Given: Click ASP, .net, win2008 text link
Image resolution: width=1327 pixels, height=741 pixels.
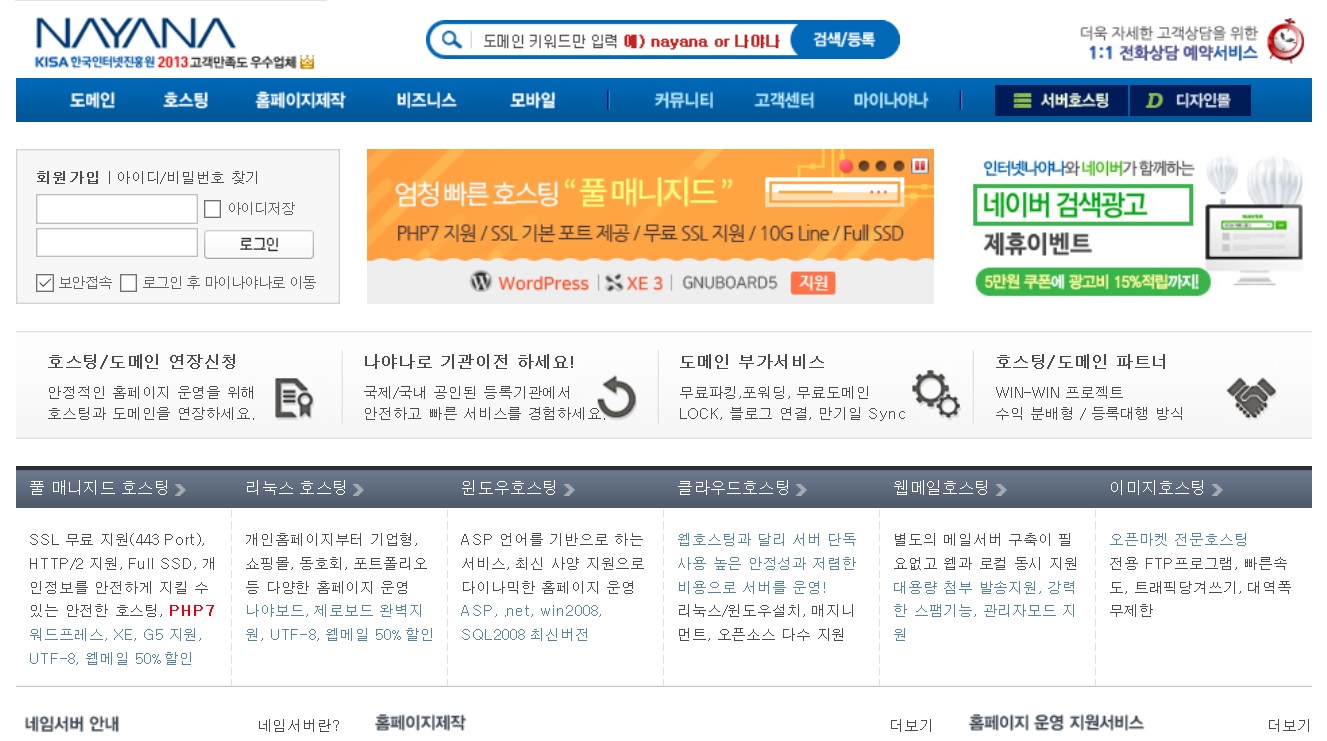Looking at the screenshot, I should tap(531, 610).
